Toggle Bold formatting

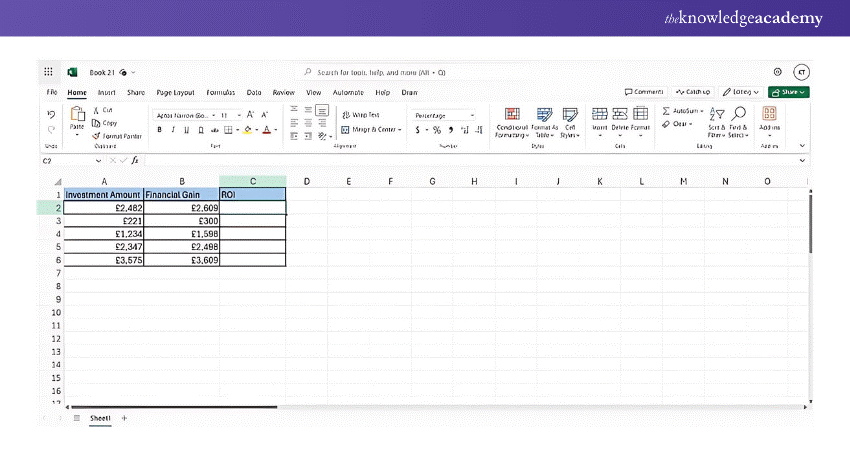161,130
